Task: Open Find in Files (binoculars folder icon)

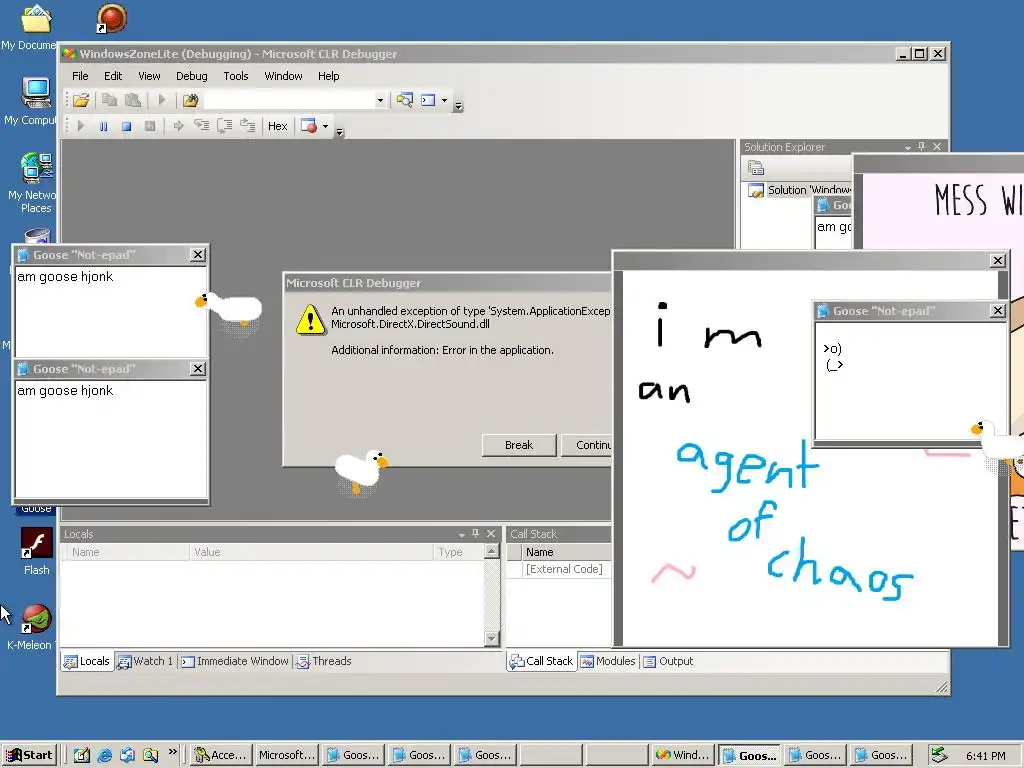Action: (x=190, y=100)
